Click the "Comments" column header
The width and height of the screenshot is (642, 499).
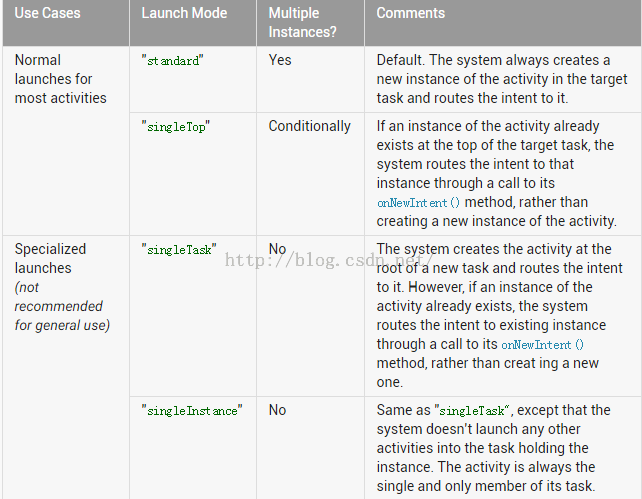click(411, 14)
